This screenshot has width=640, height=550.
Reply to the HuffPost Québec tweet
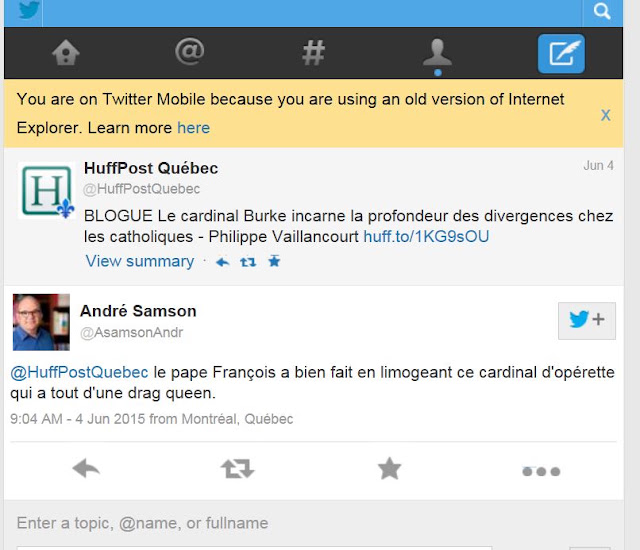[222, 262]
